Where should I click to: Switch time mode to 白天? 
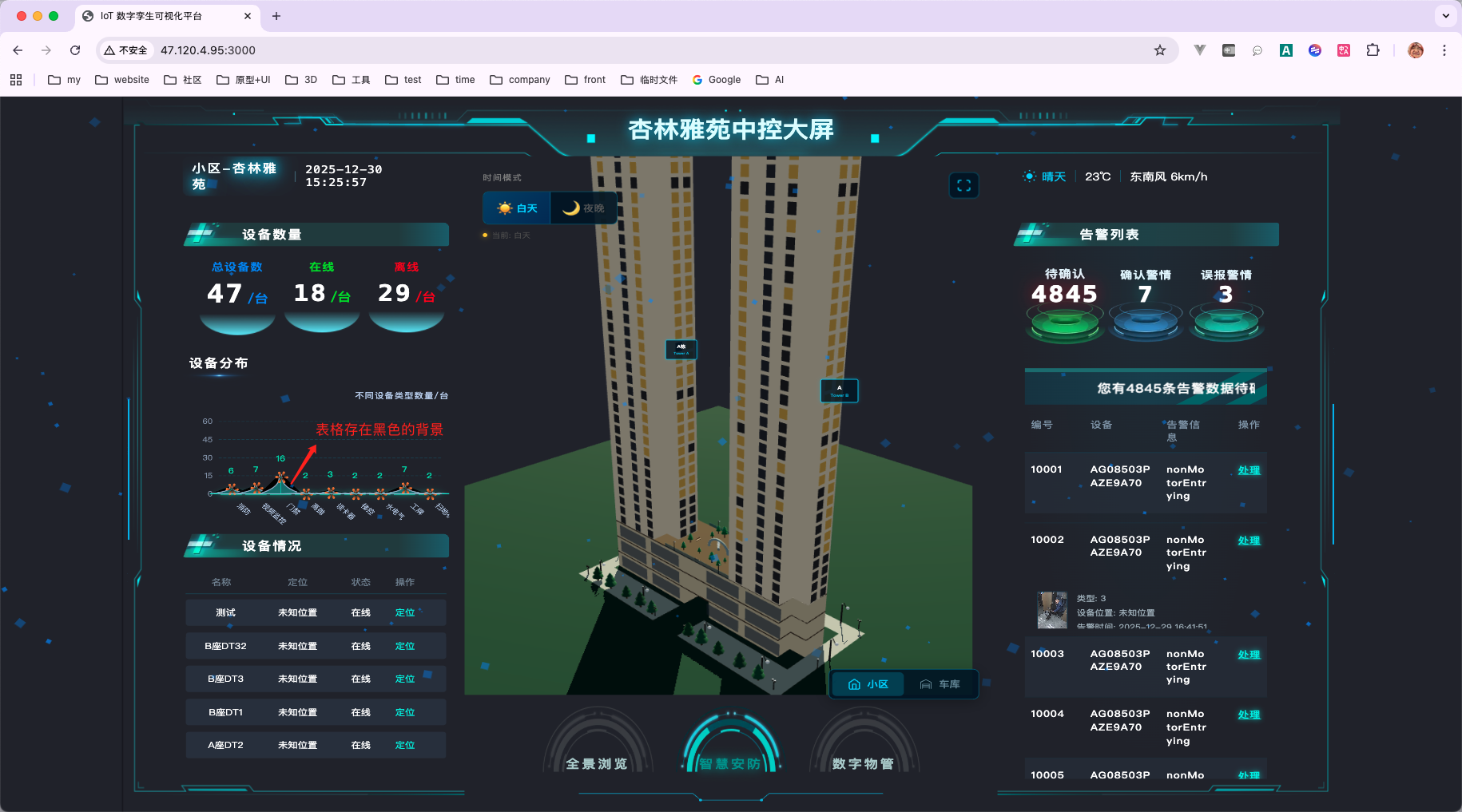(517, 208)
